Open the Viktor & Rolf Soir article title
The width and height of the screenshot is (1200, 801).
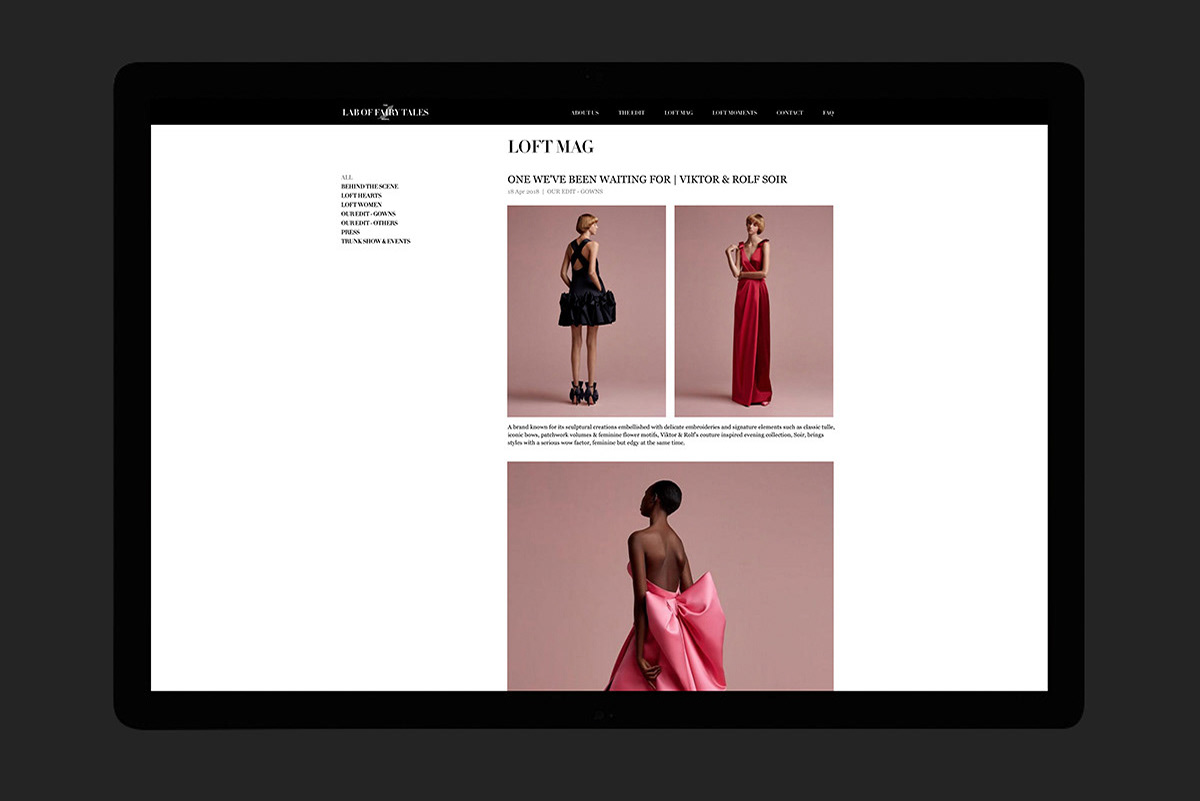pos(647,180)
